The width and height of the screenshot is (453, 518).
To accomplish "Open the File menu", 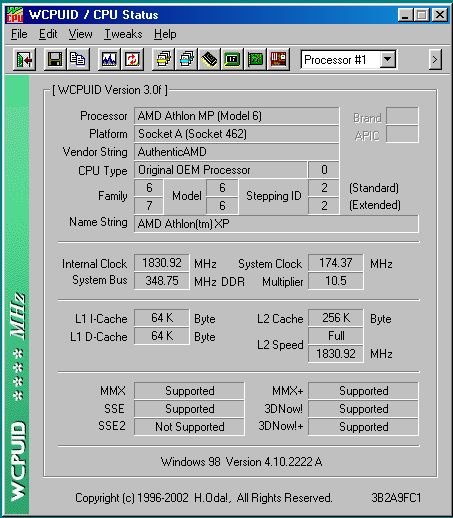I will (x=19, y=34).
